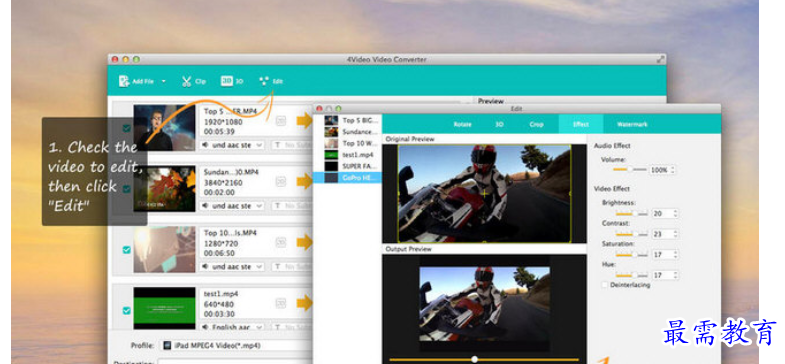Open the Add File dropdown arrow

[x=164, y=81]
